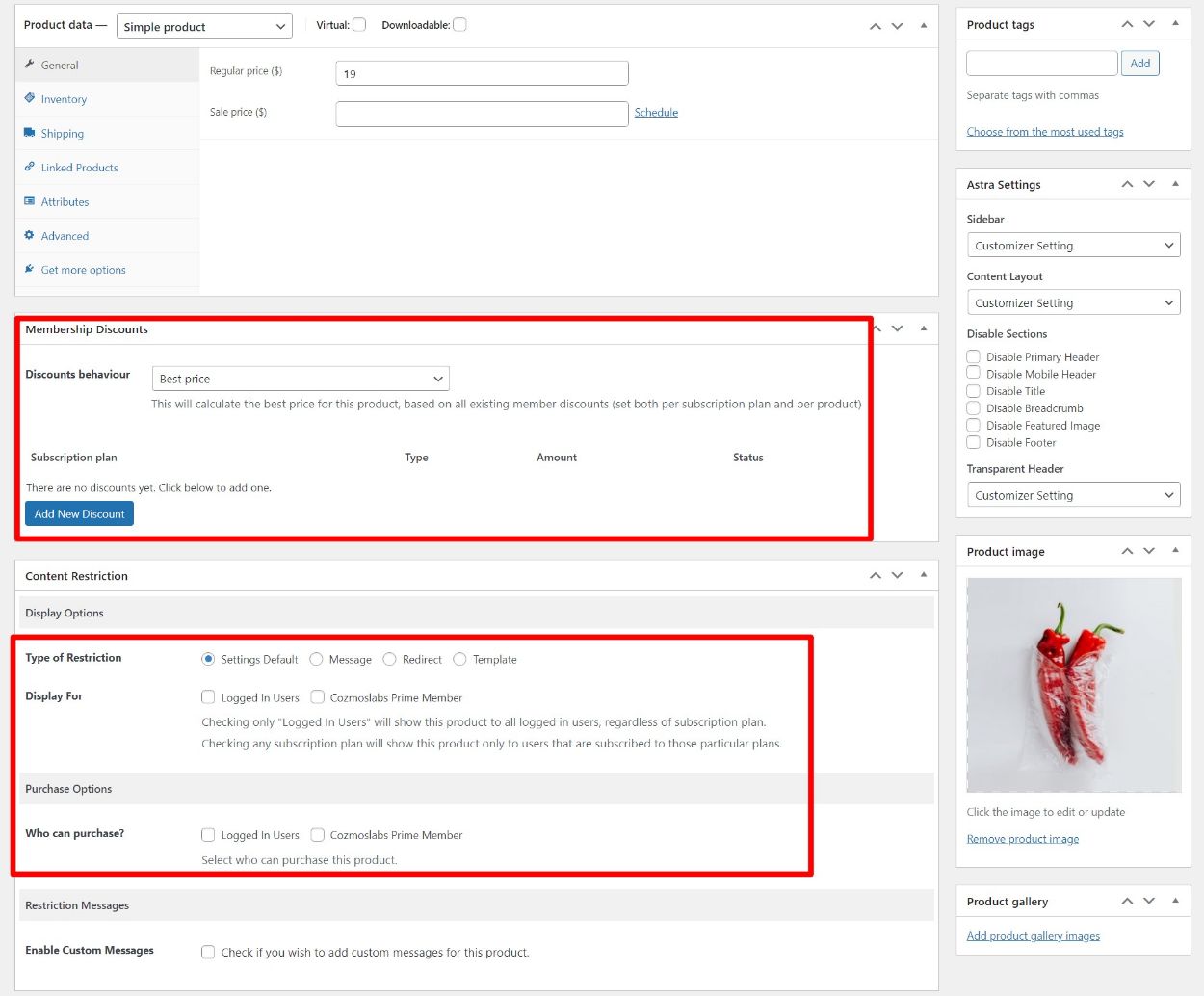Move Astra Settings panel down
The image size is (1204, 996).
click(x=1149, y=184)
